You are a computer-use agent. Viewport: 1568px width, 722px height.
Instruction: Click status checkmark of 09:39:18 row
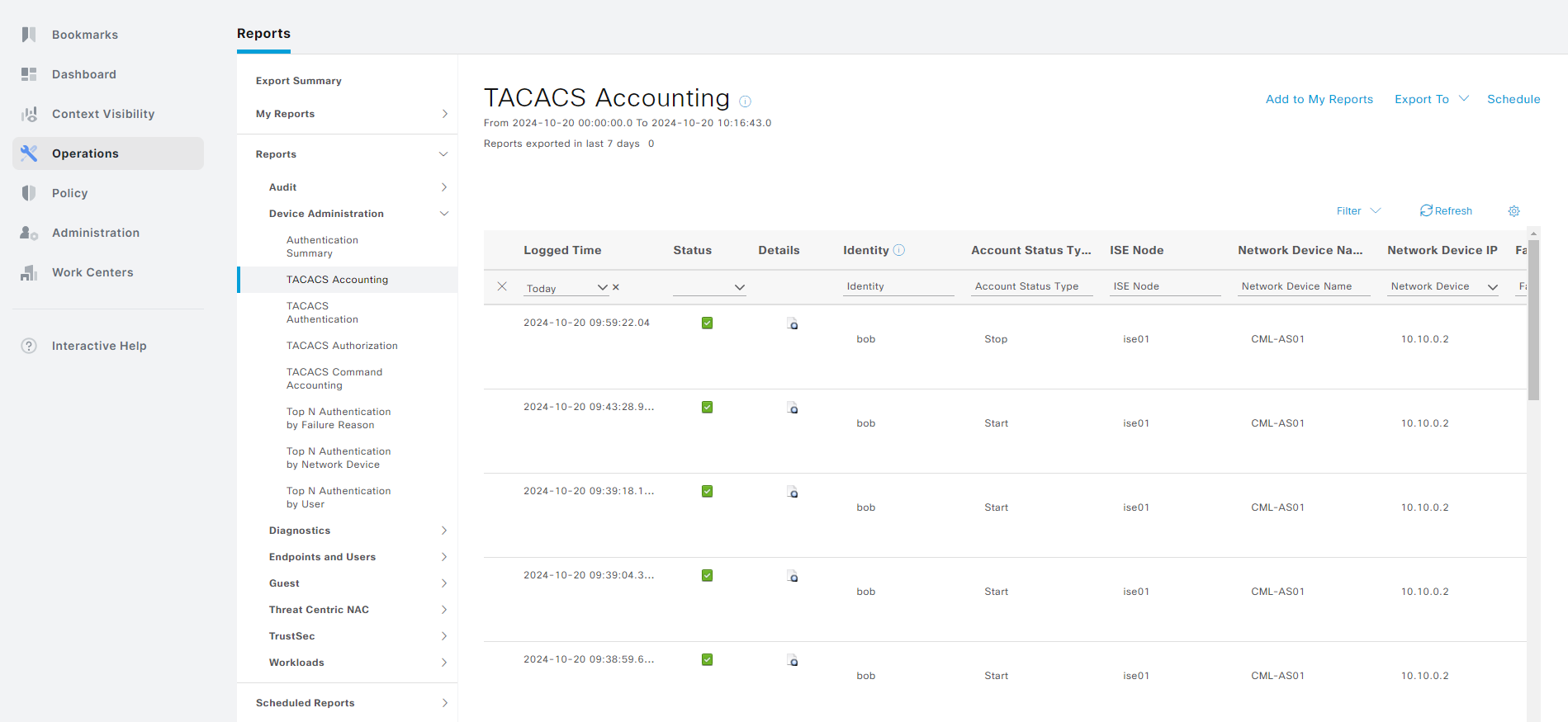coord(707,491)
